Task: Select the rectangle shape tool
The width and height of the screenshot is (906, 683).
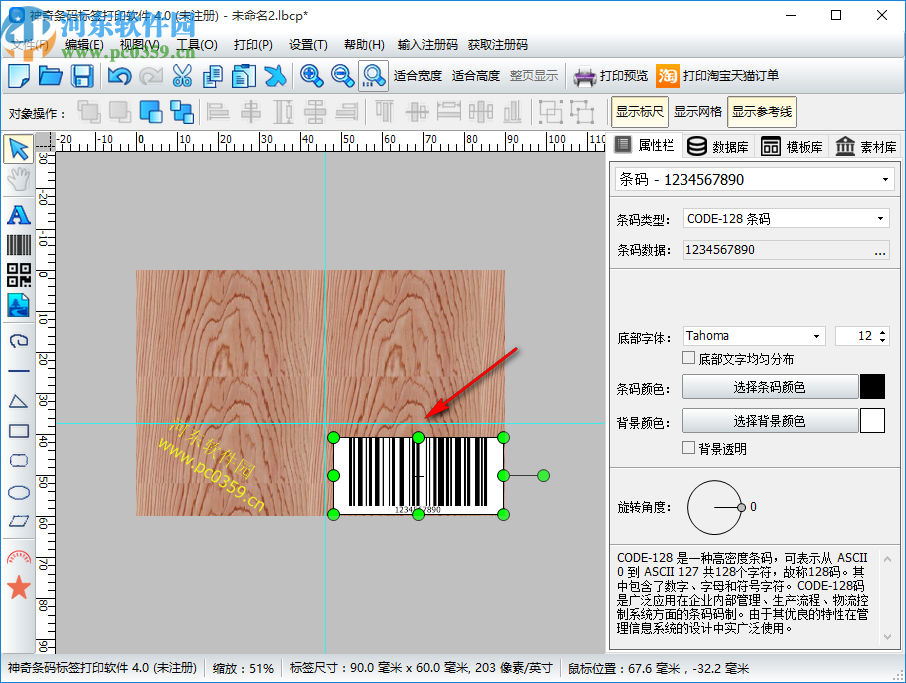Action: point(18,431)
